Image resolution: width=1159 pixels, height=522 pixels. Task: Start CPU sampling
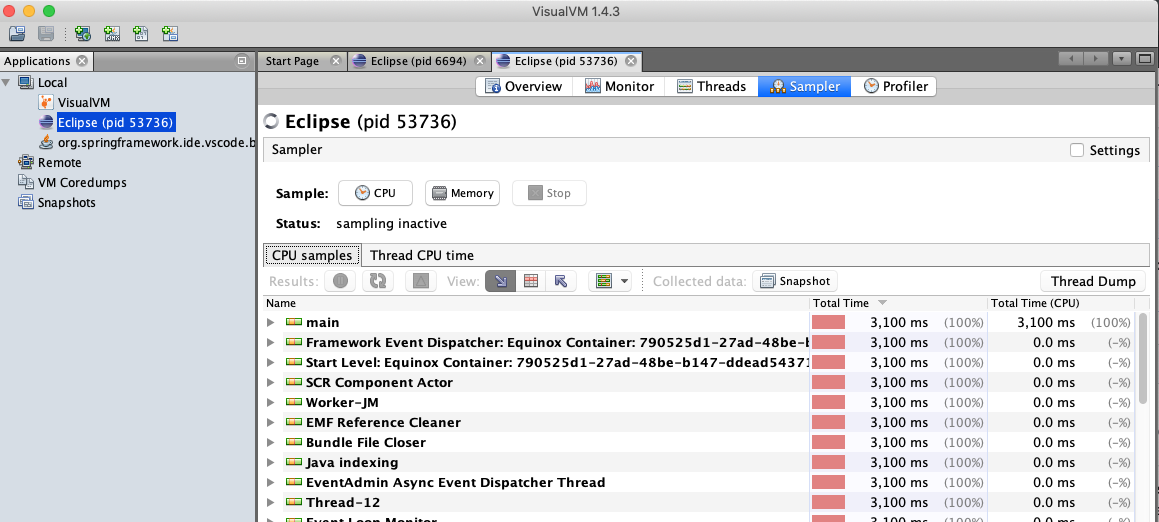[375, 193]
